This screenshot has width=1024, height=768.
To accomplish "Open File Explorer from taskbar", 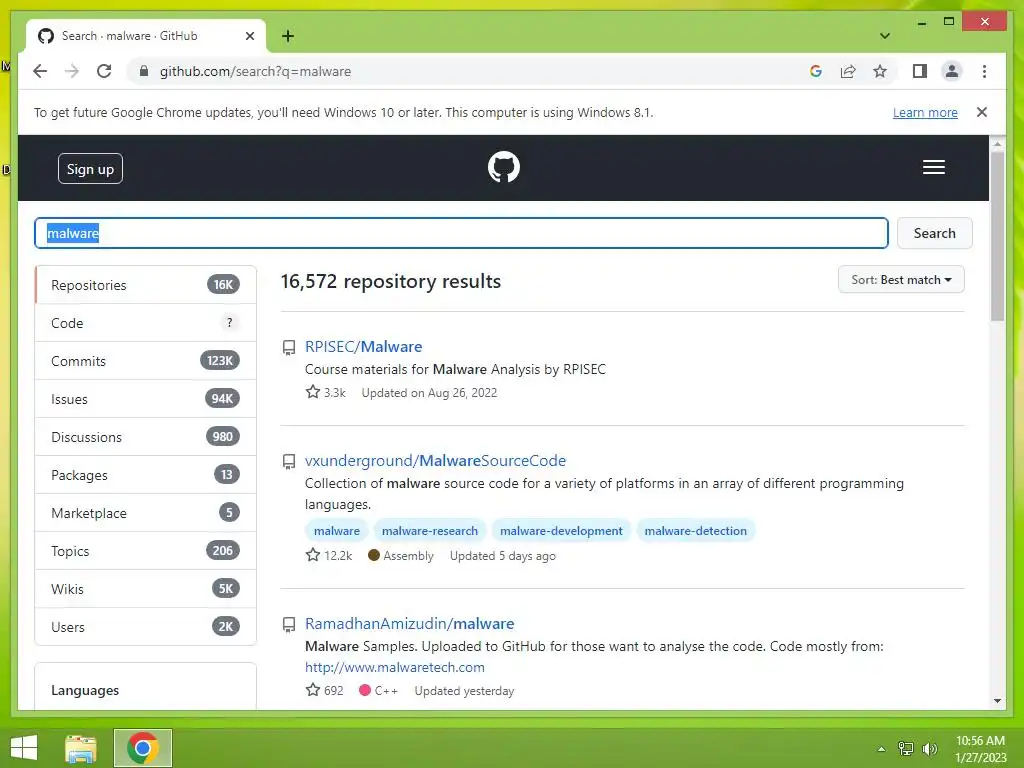I will (x=81, y=748).
